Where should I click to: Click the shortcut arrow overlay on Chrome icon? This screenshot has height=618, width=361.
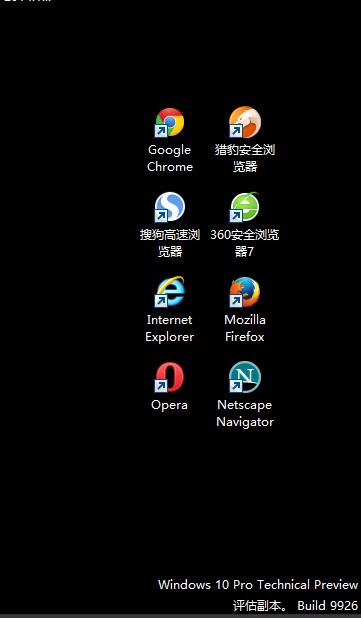pos(160,131)
